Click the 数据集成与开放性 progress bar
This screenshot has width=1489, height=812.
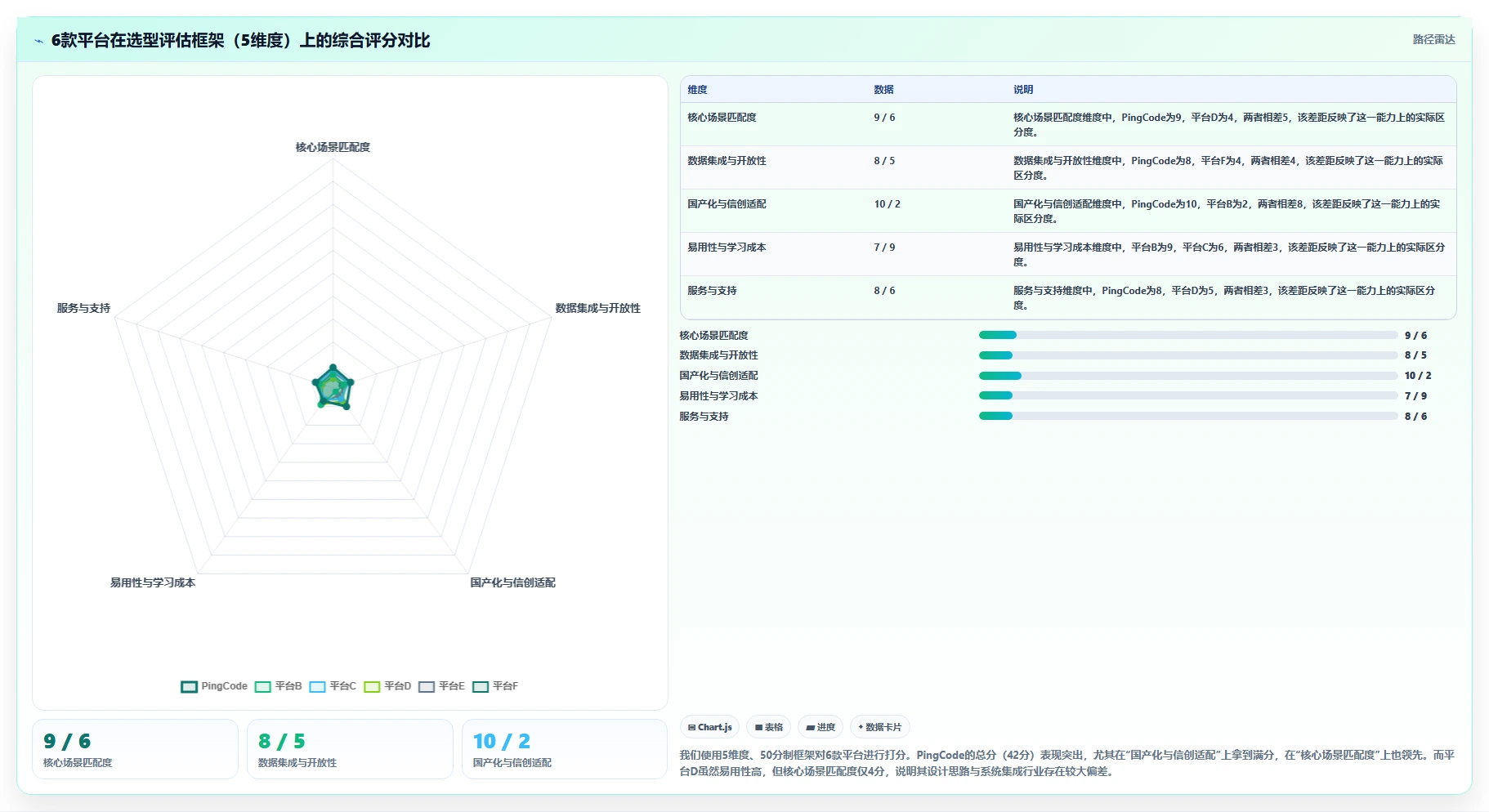tap(1188, 355)
